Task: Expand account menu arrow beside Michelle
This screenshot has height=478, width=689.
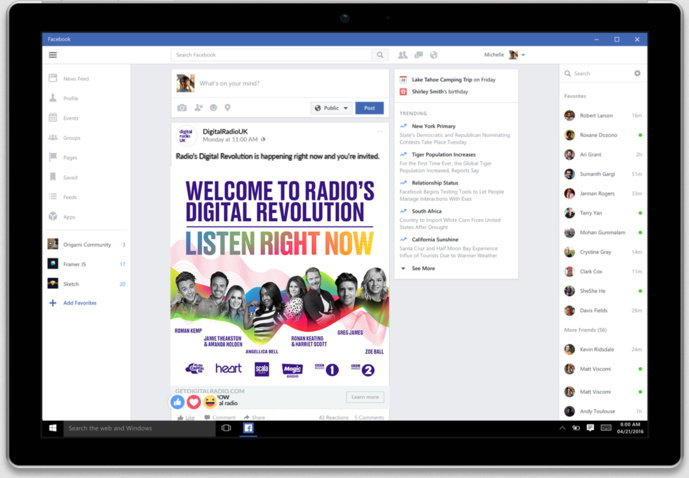Action: point(523,55)
